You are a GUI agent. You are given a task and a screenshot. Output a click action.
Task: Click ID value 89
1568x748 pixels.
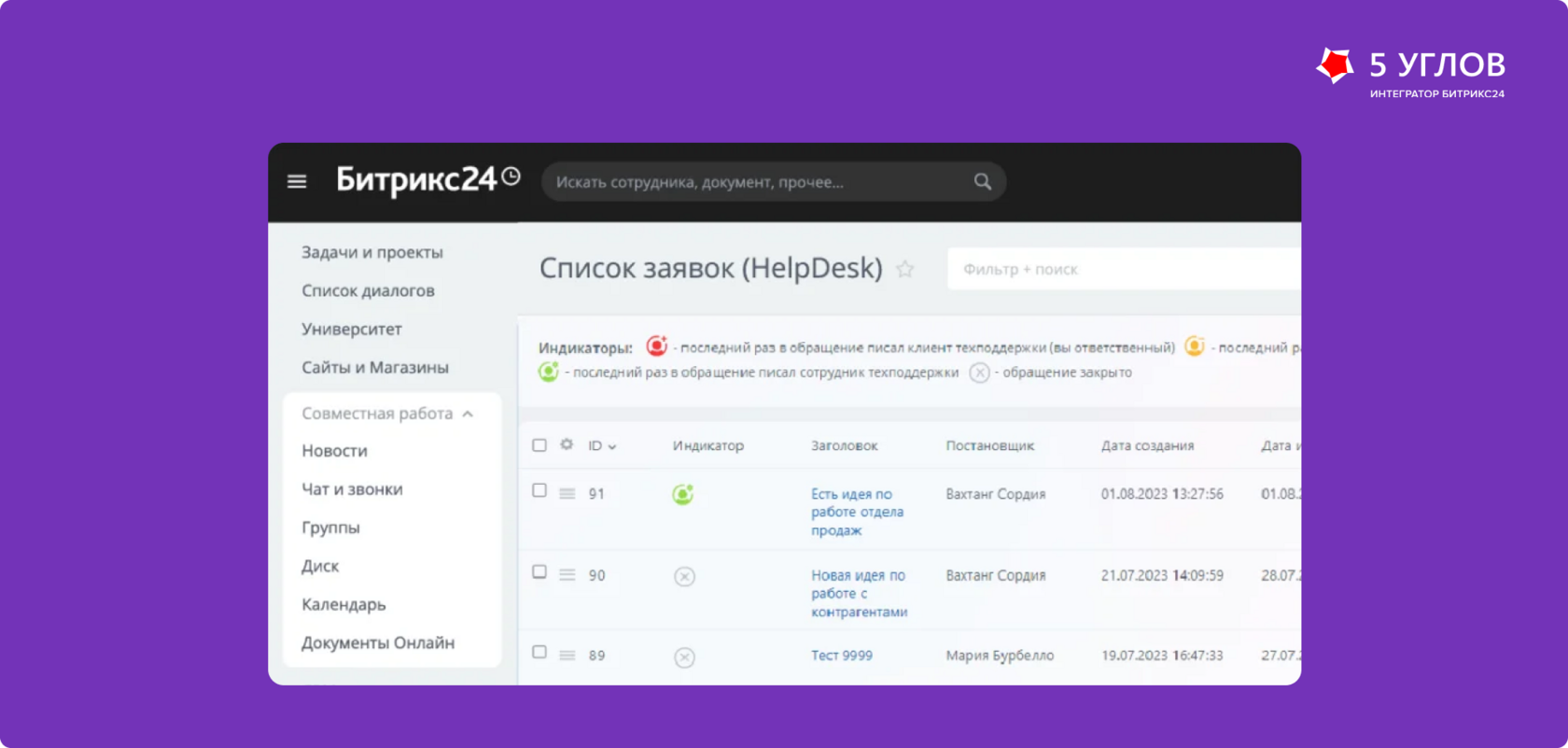point(596,656)
